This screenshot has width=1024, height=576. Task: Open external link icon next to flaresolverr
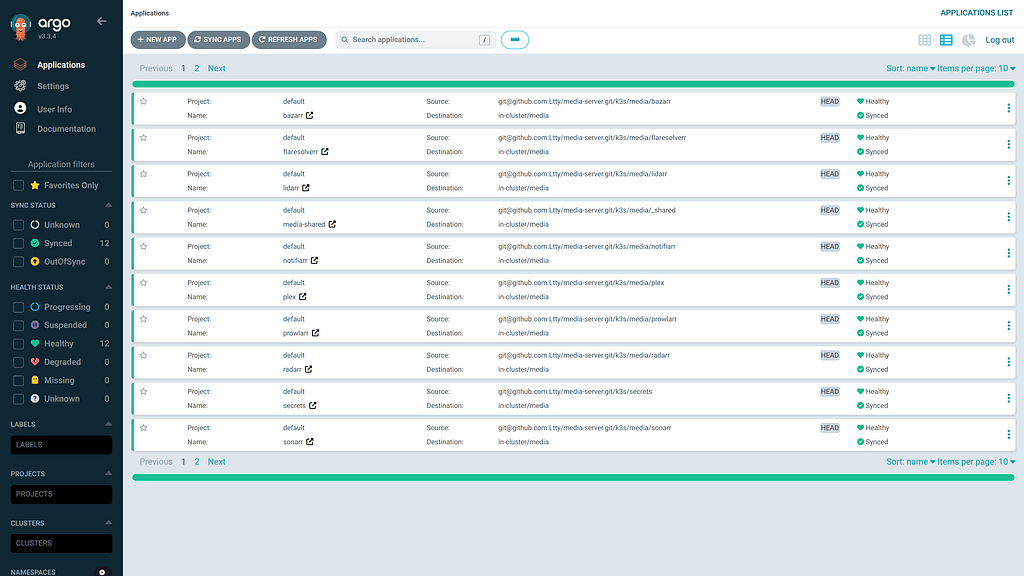point(325,152)
